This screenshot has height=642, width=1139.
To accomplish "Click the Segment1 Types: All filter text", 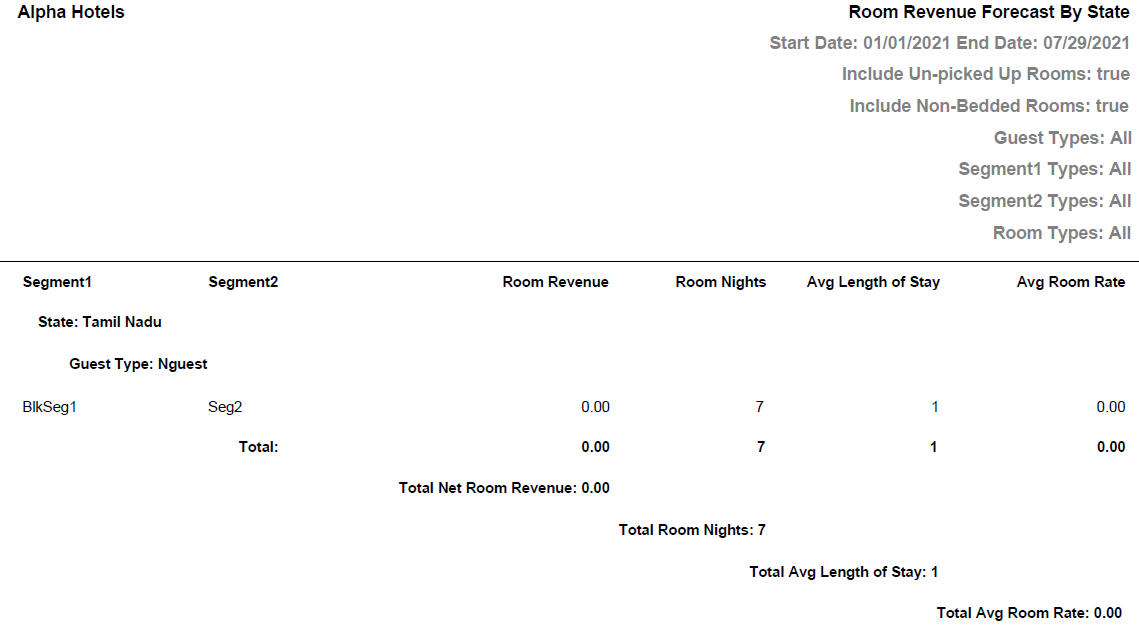I will click(x=1044, y=169).
